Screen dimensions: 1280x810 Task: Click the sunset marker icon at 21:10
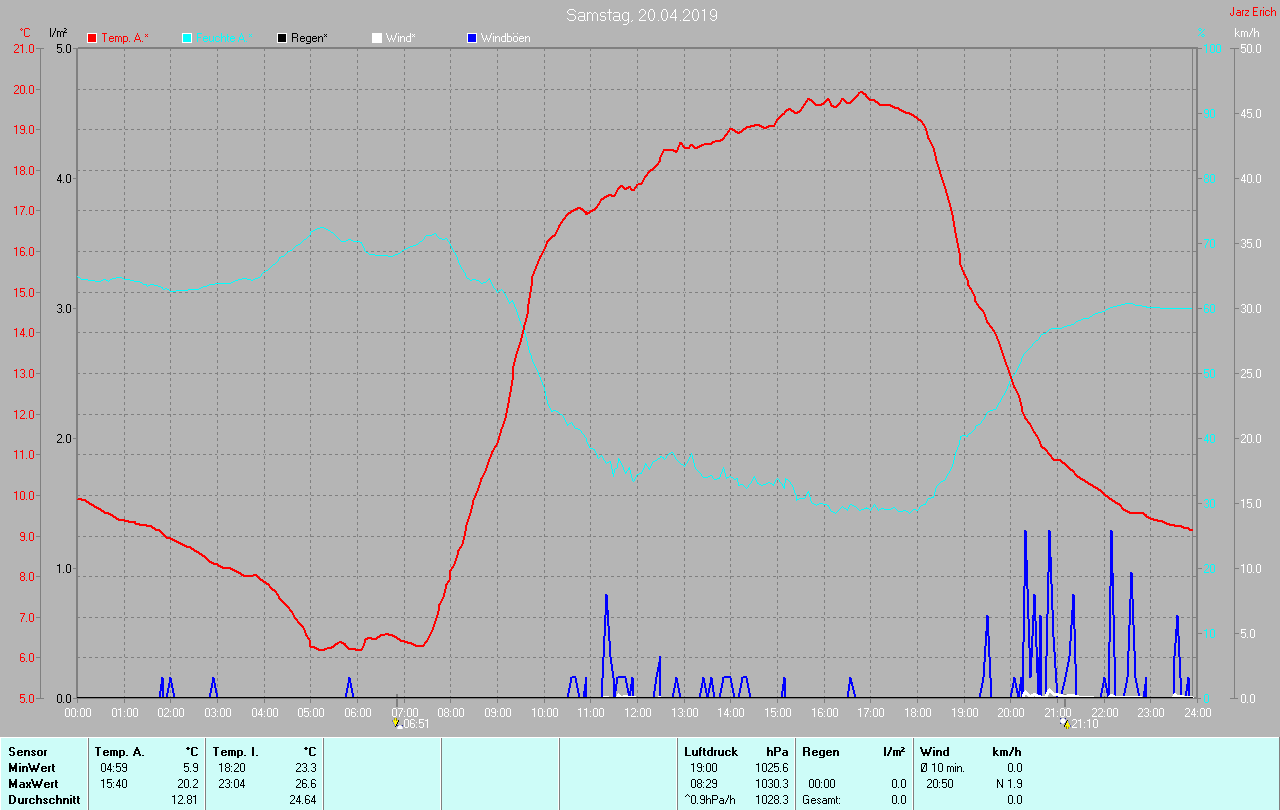1064,723
